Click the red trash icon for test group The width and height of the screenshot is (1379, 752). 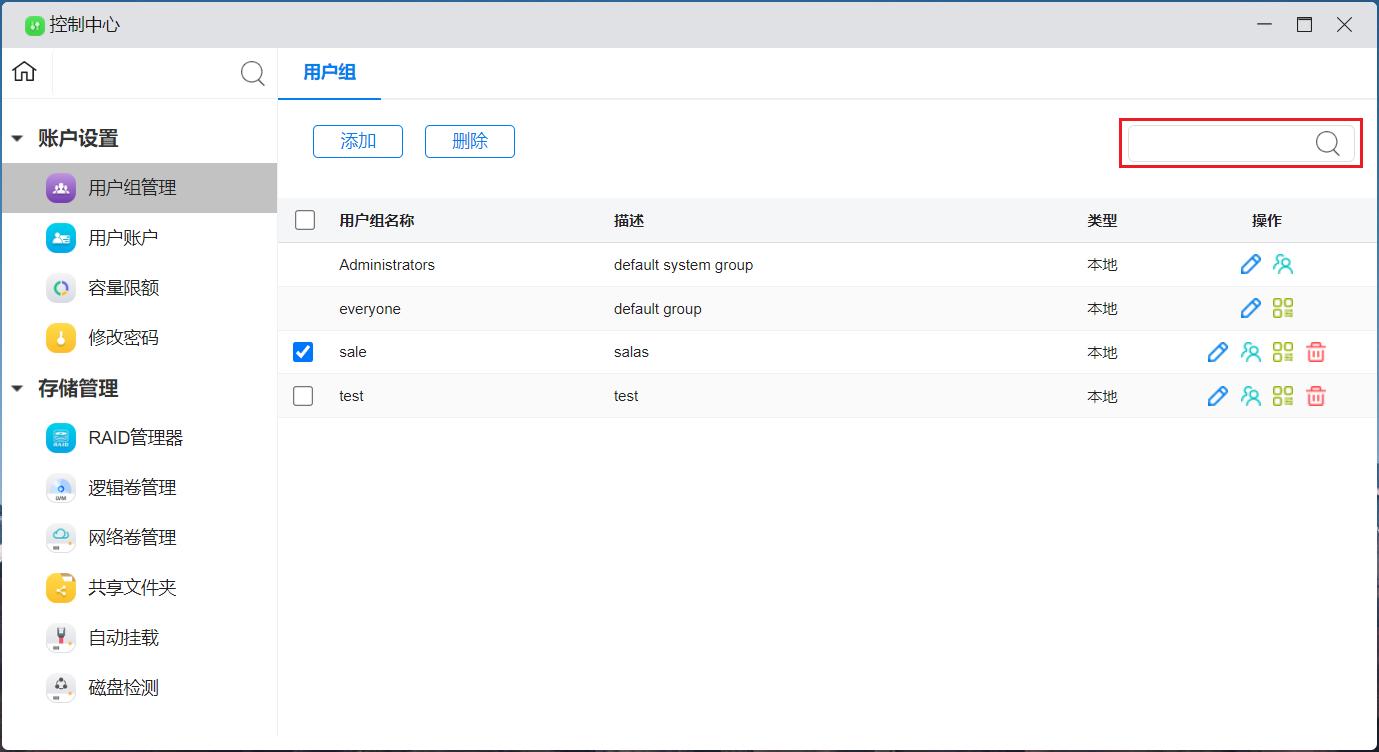pyautogui.click(x=1316, y=396)
